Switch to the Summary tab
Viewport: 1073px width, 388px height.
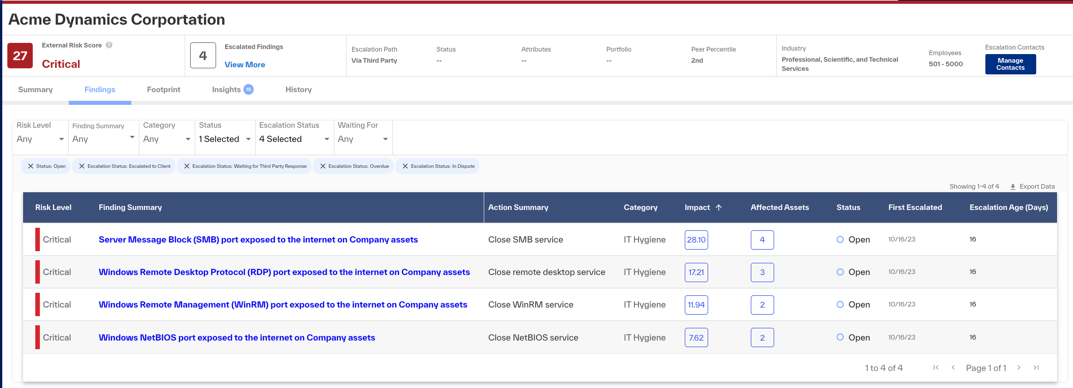tap(35, 90)
